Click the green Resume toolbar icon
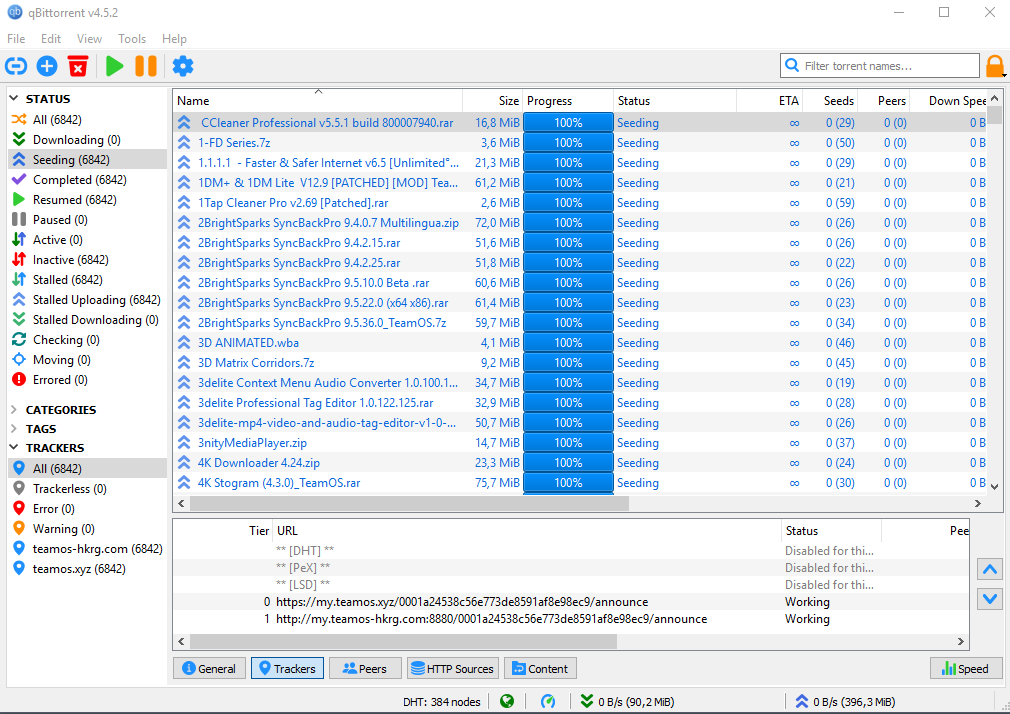Screen dimensions: 1010x714 tap(115, 66)
